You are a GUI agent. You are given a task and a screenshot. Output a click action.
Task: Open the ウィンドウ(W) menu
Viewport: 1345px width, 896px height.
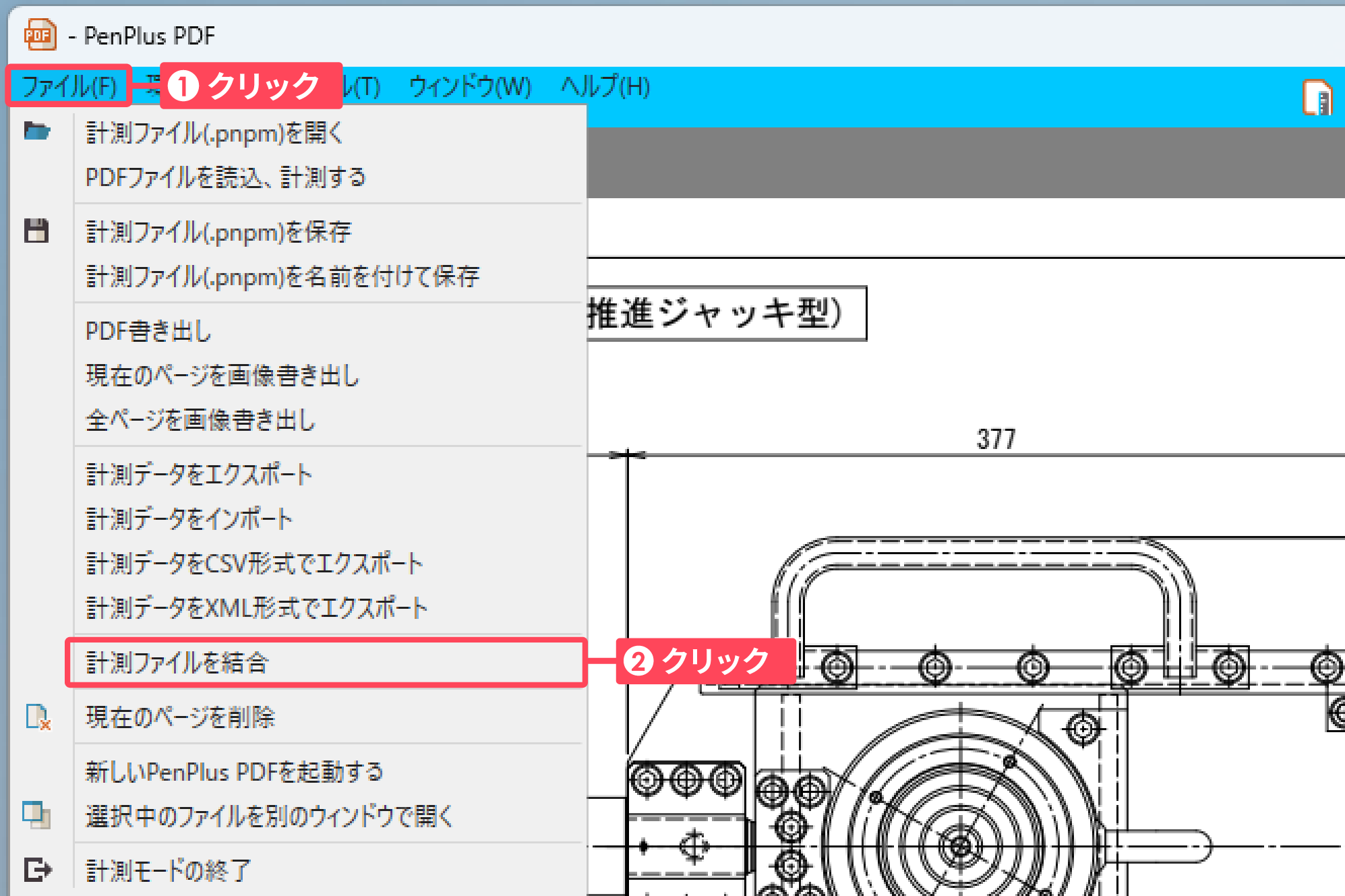click(x=470, y=86)
